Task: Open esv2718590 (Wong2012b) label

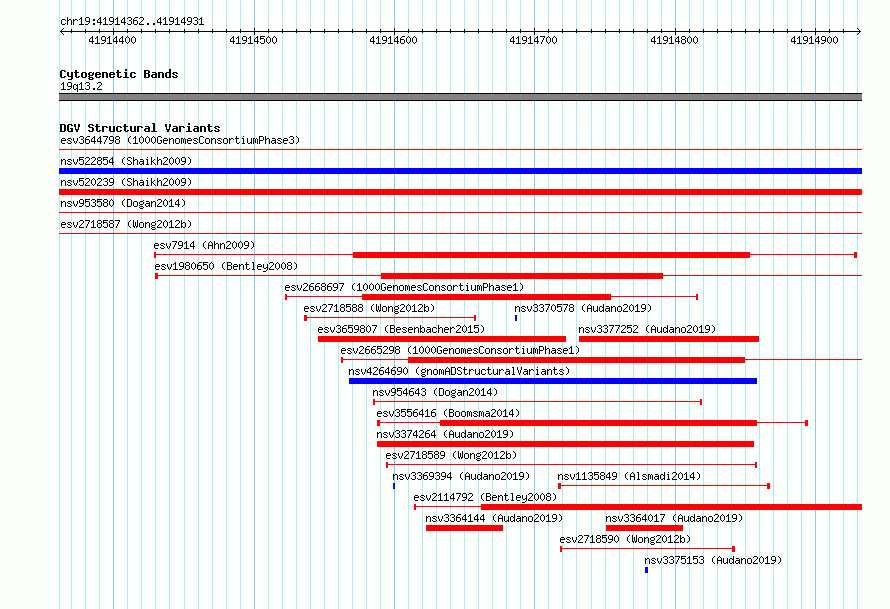Action: 625,539
